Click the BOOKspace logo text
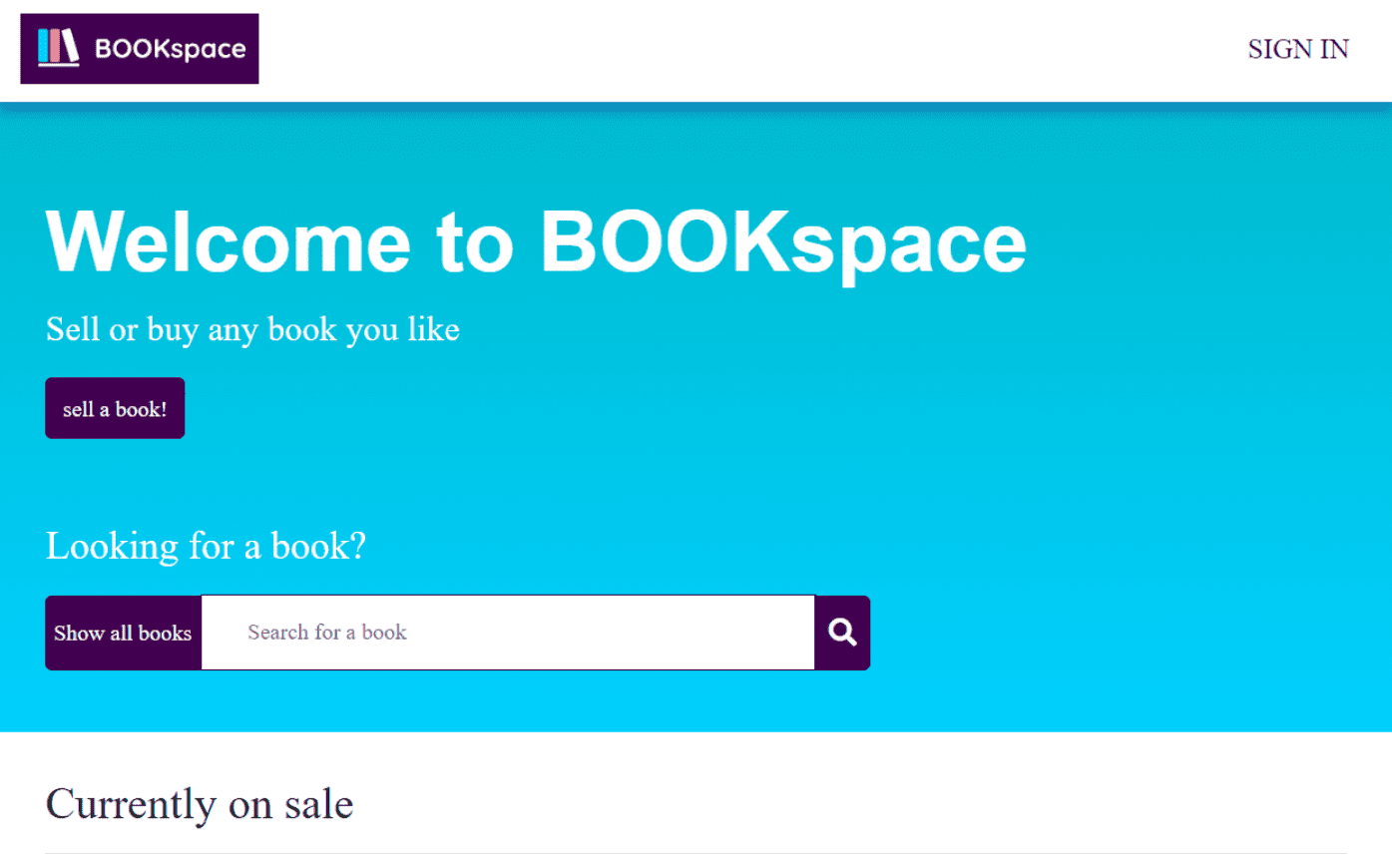Image resolution: width=1392 pixels, height=868 pixels. [170, 49]
